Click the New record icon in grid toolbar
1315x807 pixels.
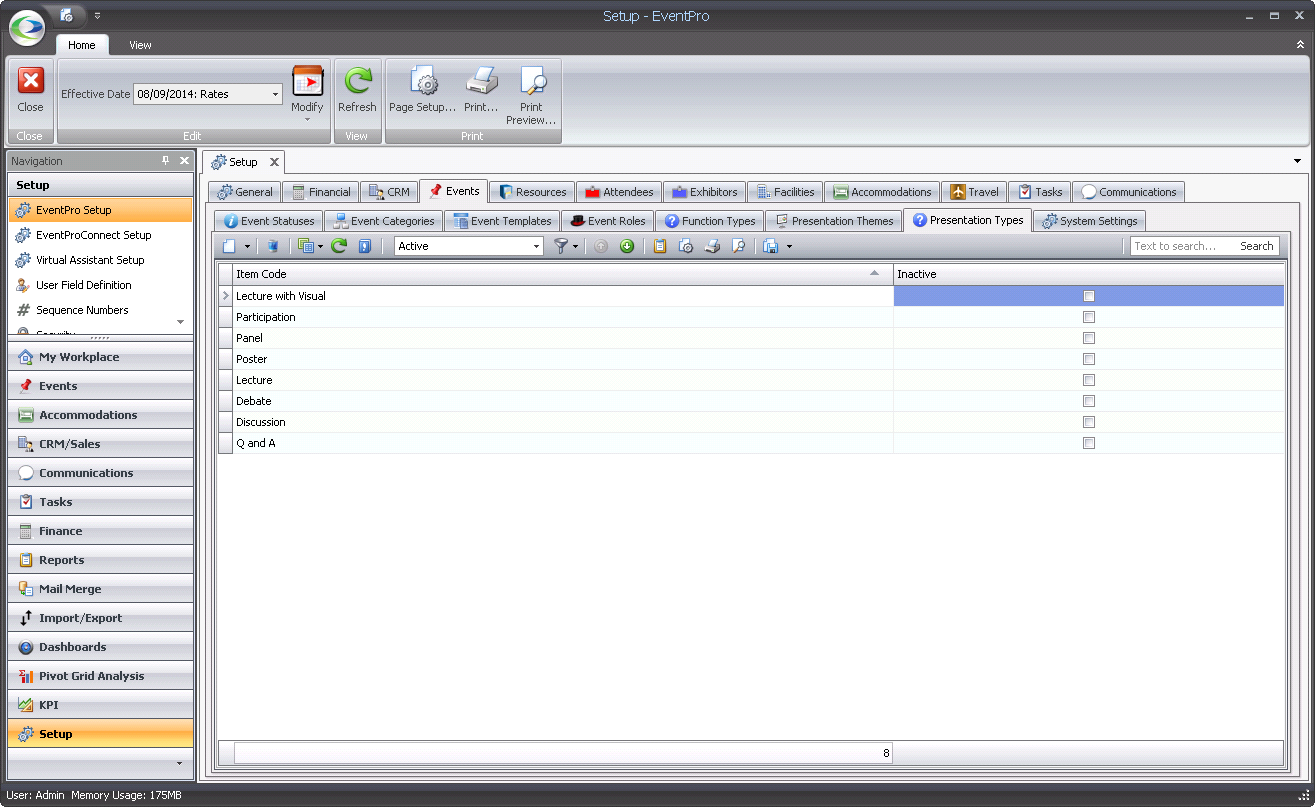coord(230,246)
